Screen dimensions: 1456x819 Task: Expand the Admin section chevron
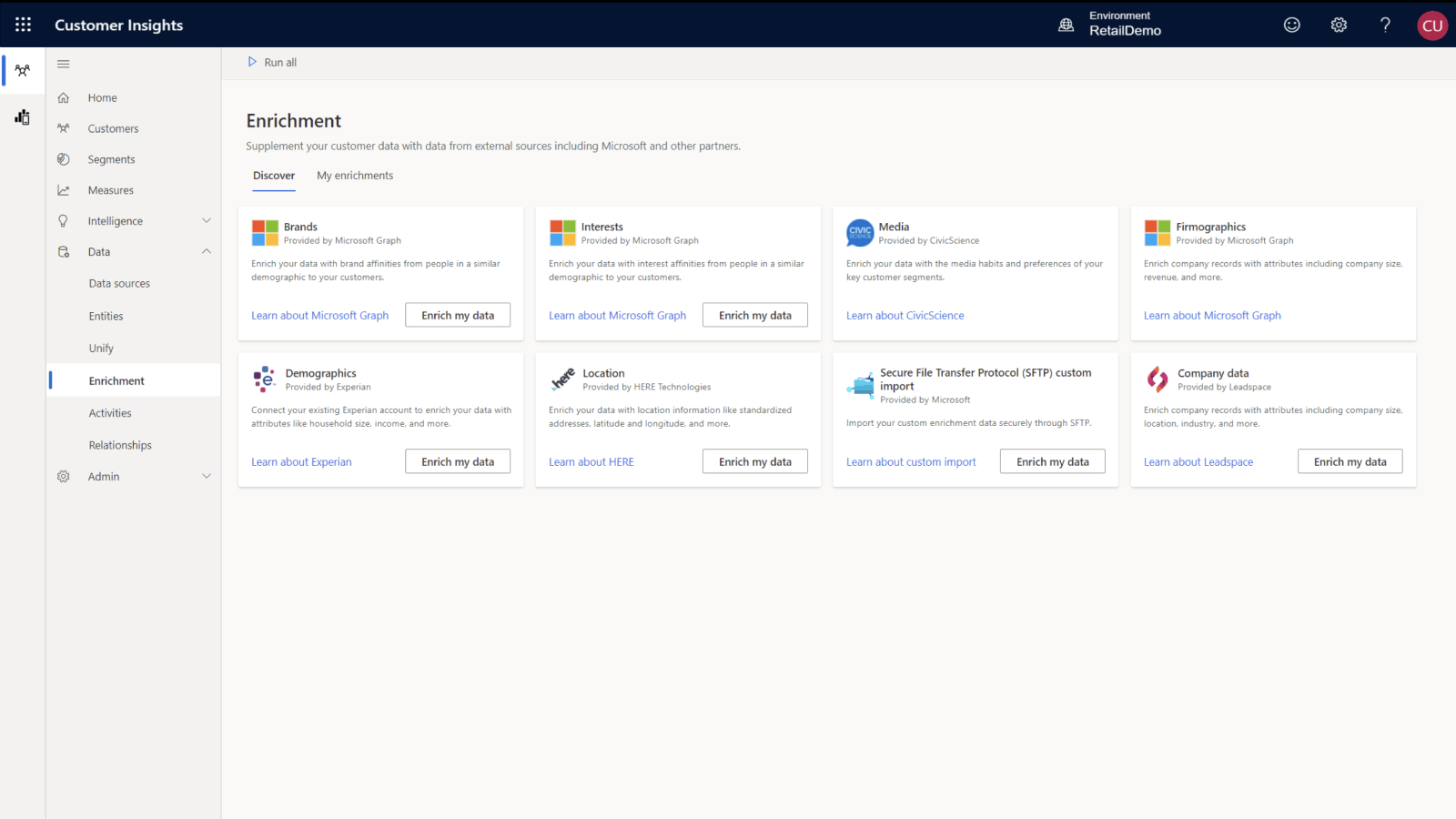(207, 476)
